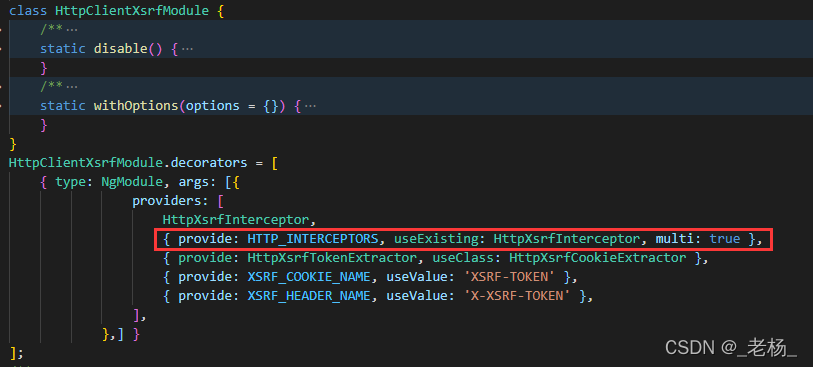Click the 'providers' key
The image size is (813, 367).
coord(167,201)
